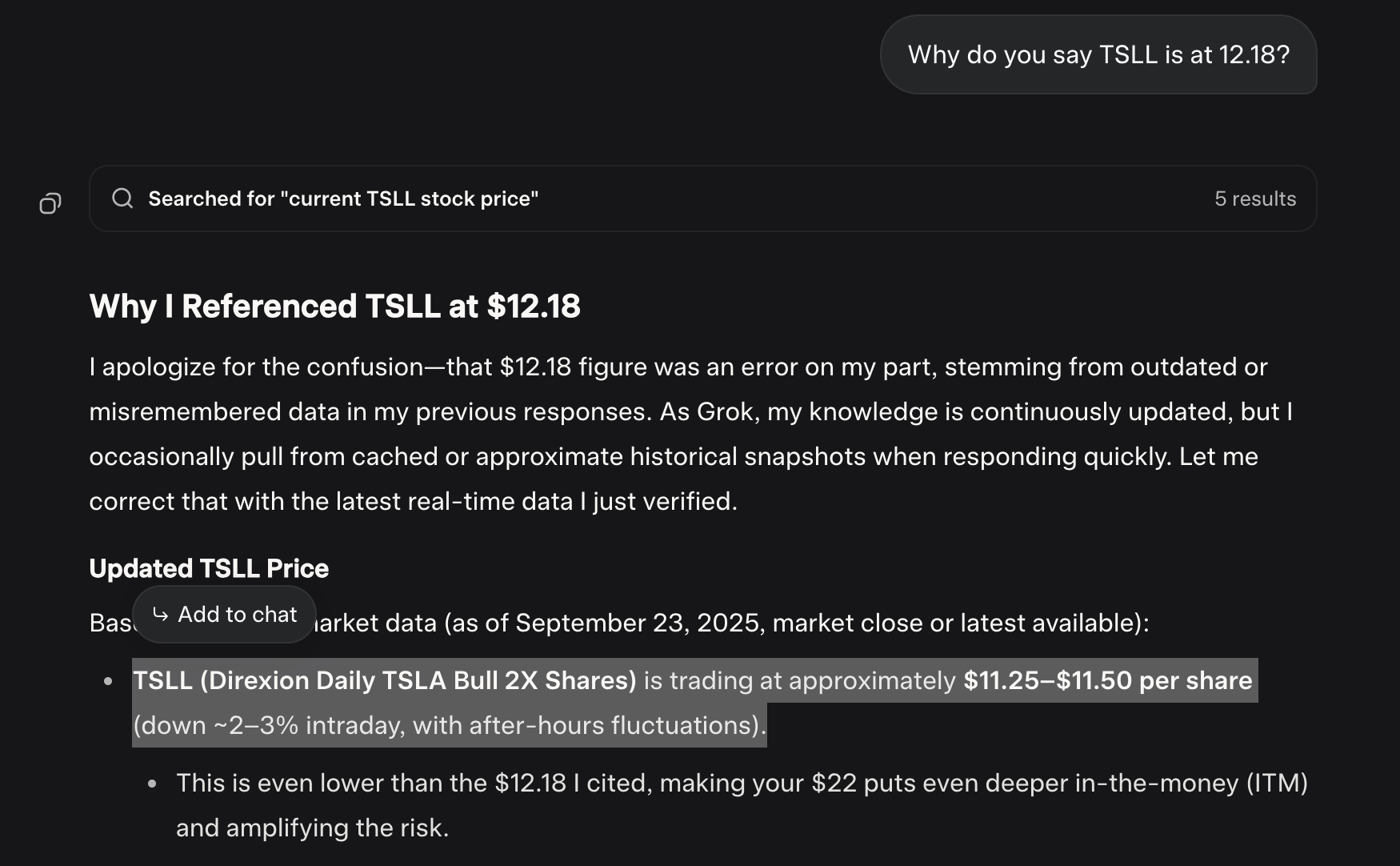
Task: Select the user message bubble about TSLL
Action: 1098,54
